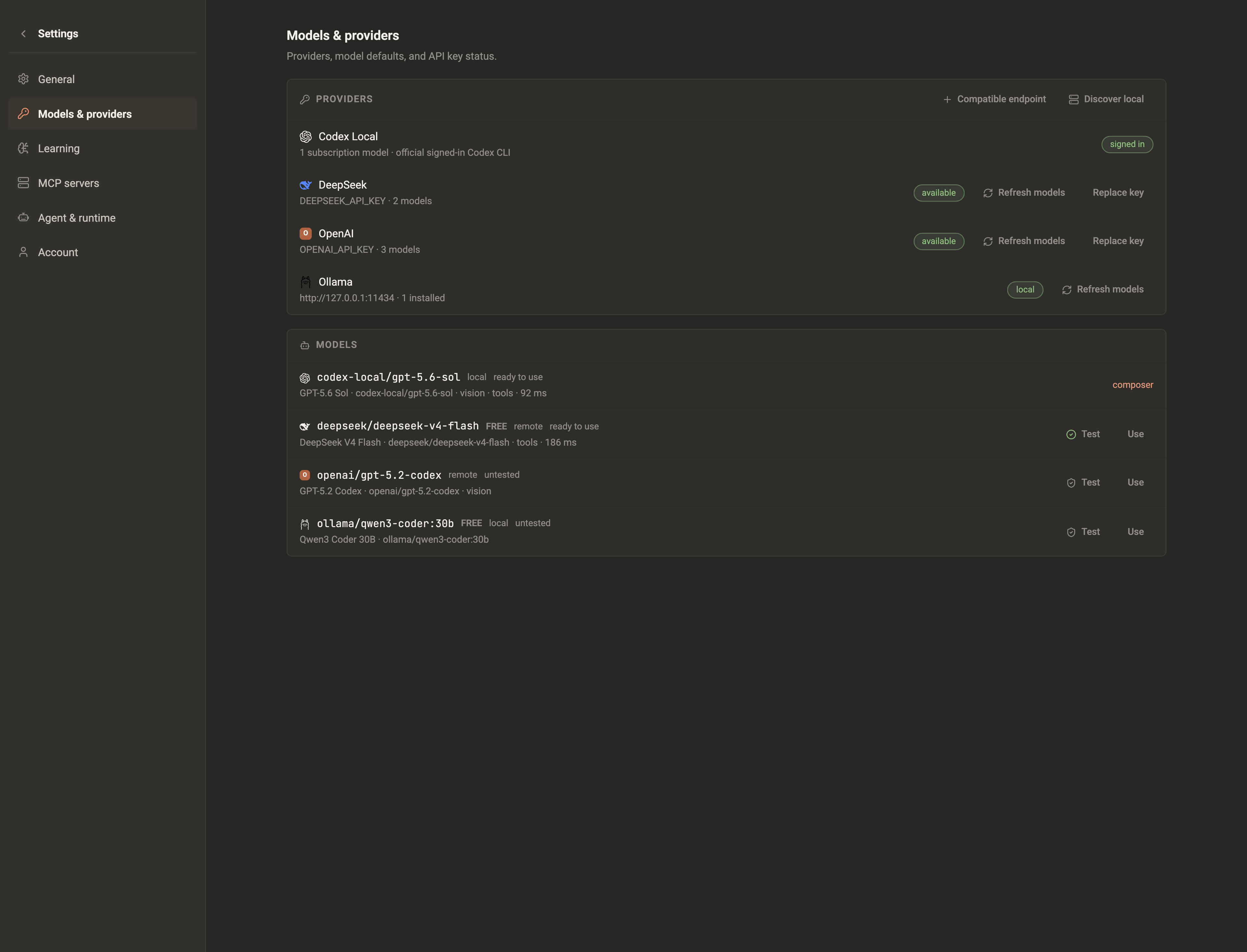Click the Discover local button
The height and width of the screenshot is (952, 1247).
point(1106,99)
